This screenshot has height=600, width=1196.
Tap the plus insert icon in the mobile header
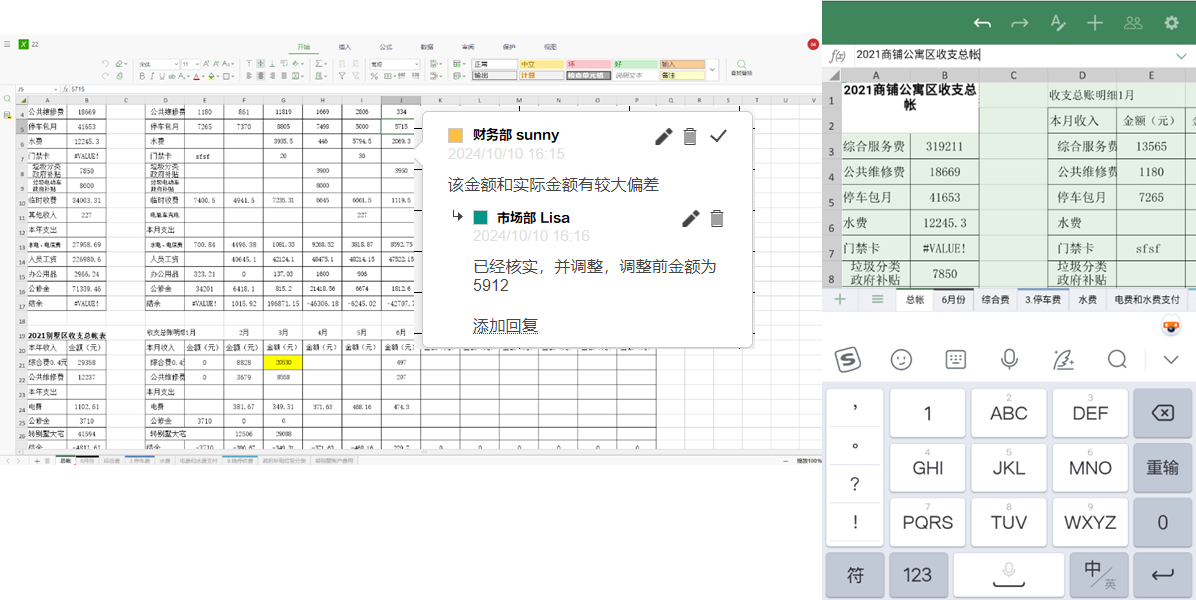click(x=1095, y=24)
